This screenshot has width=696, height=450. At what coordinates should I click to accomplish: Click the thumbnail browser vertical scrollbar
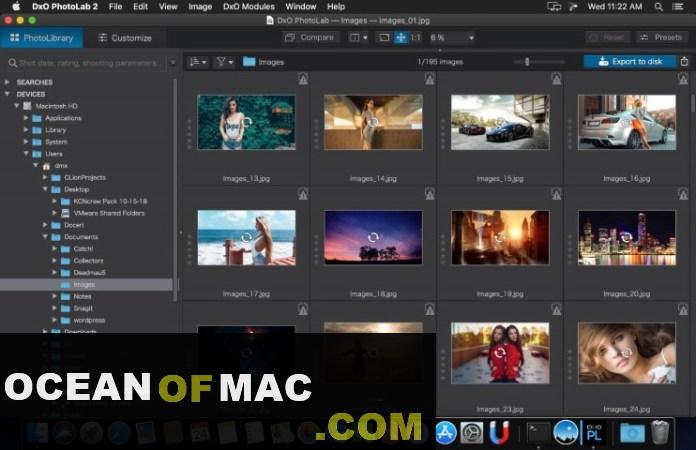pyautogui.click(x=692, y=104)
